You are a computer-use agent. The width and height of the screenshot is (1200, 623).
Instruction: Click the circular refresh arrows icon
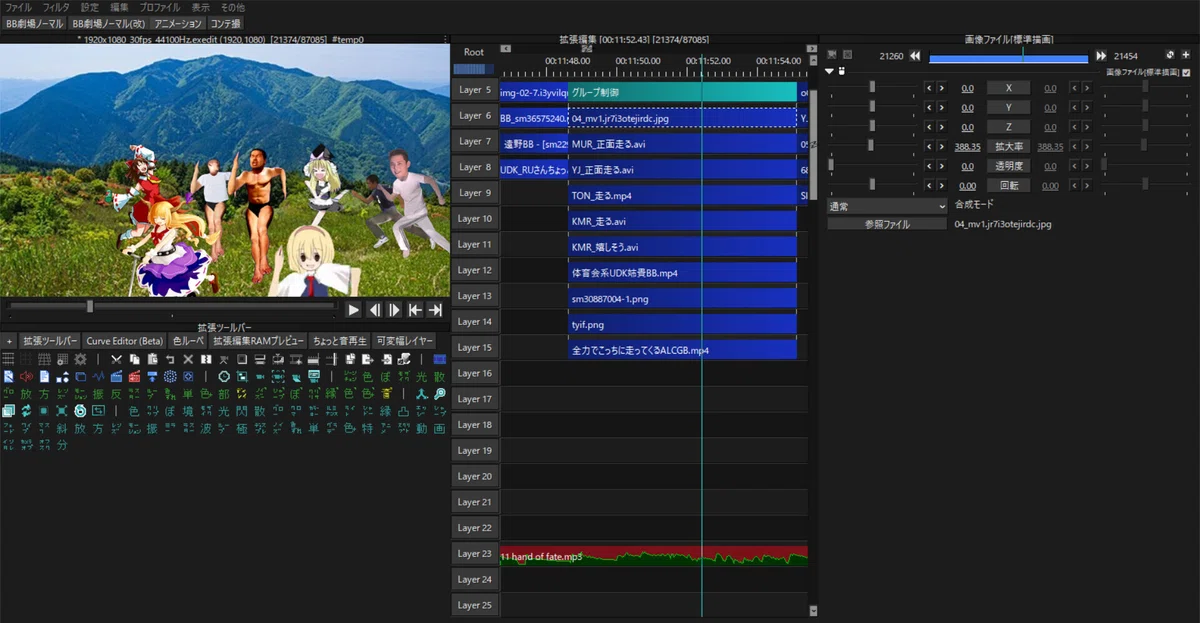(x=25, y=410)
